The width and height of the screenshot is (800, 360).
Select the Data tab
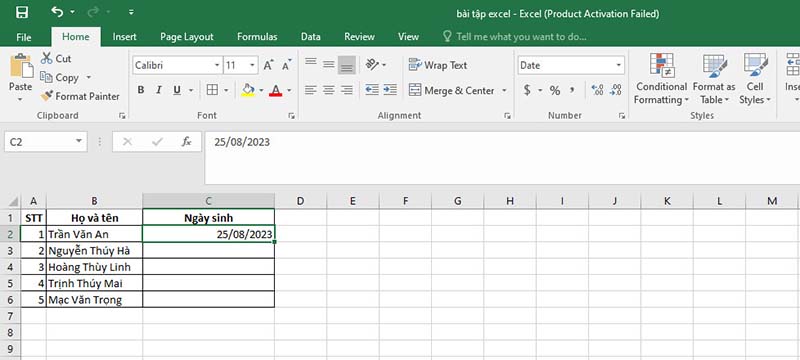pyautogui.click(x=311, y=37)
